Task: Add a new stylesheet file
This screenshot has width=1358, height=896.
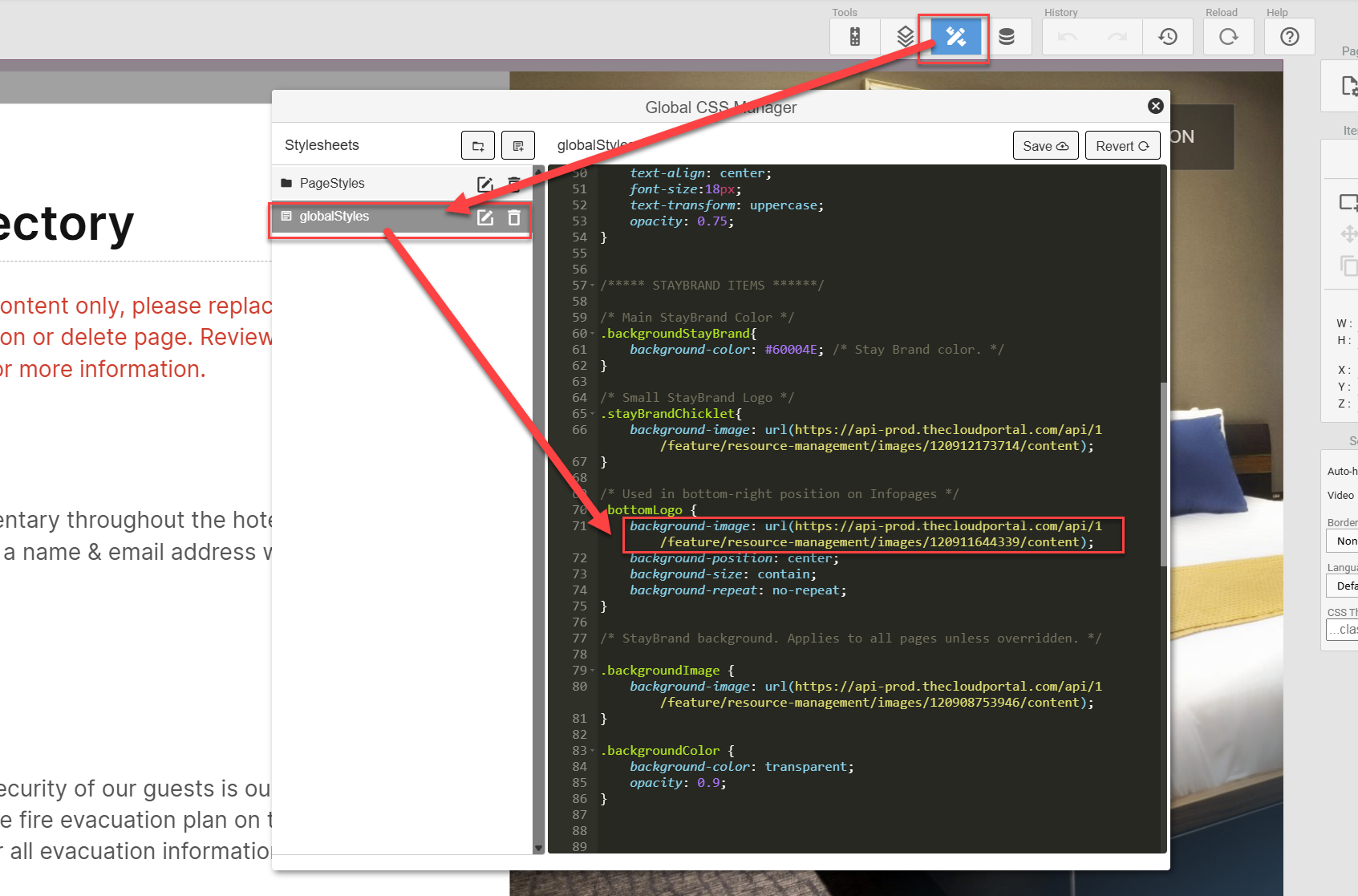Action: point(518,146)
